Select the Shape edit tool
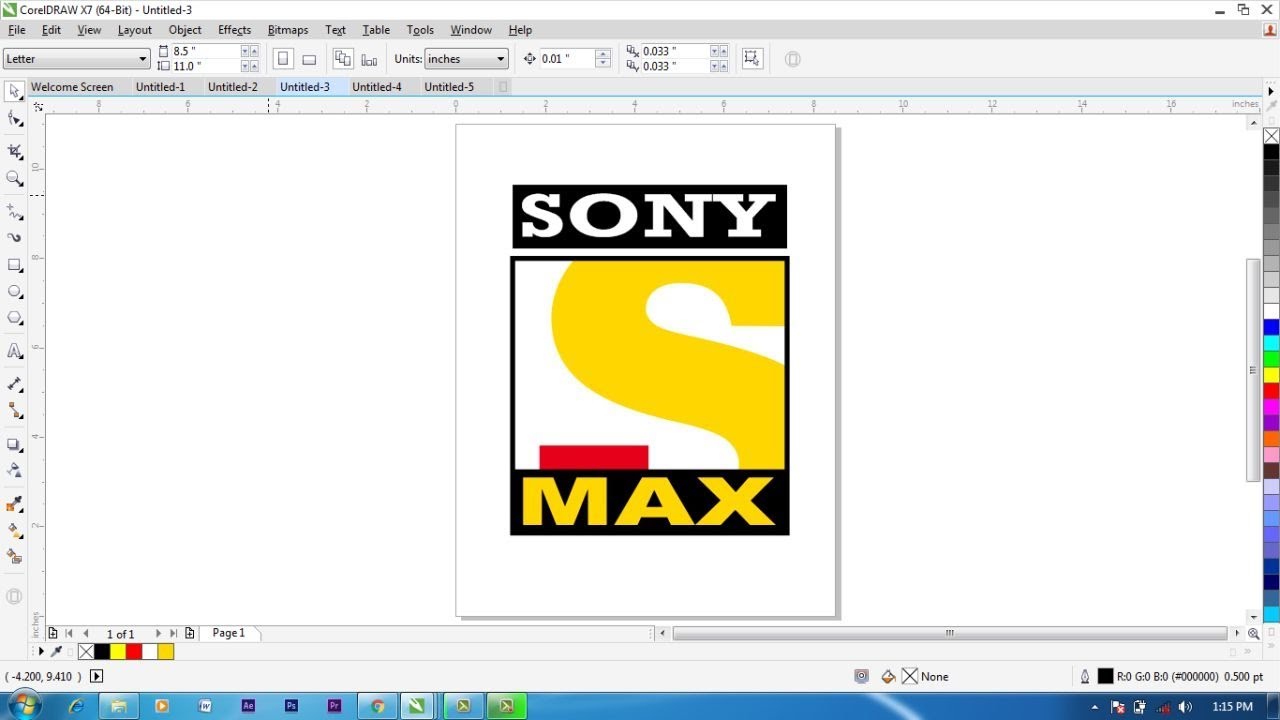This screenshot has width=1280, height=720. tap(15, 119)
